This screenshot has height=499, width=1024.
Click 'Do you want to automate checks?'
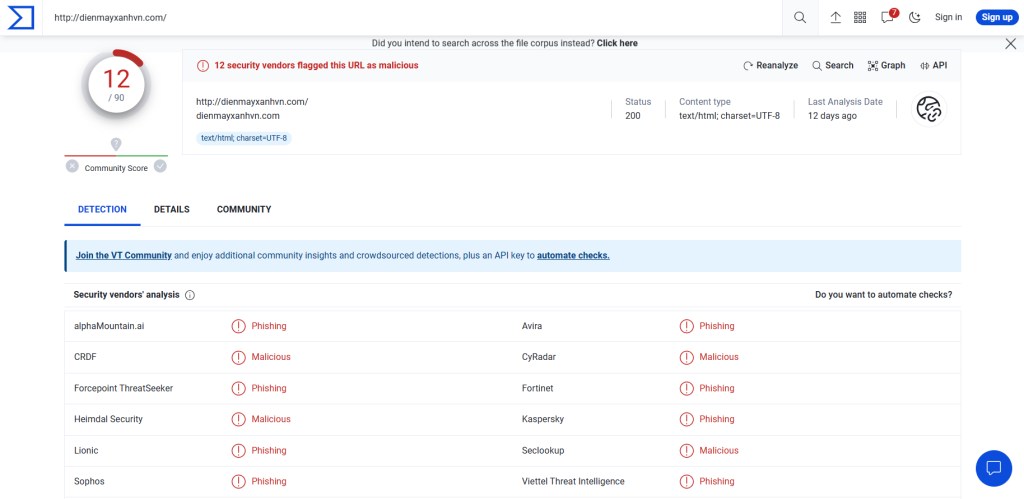click(884, 295)
